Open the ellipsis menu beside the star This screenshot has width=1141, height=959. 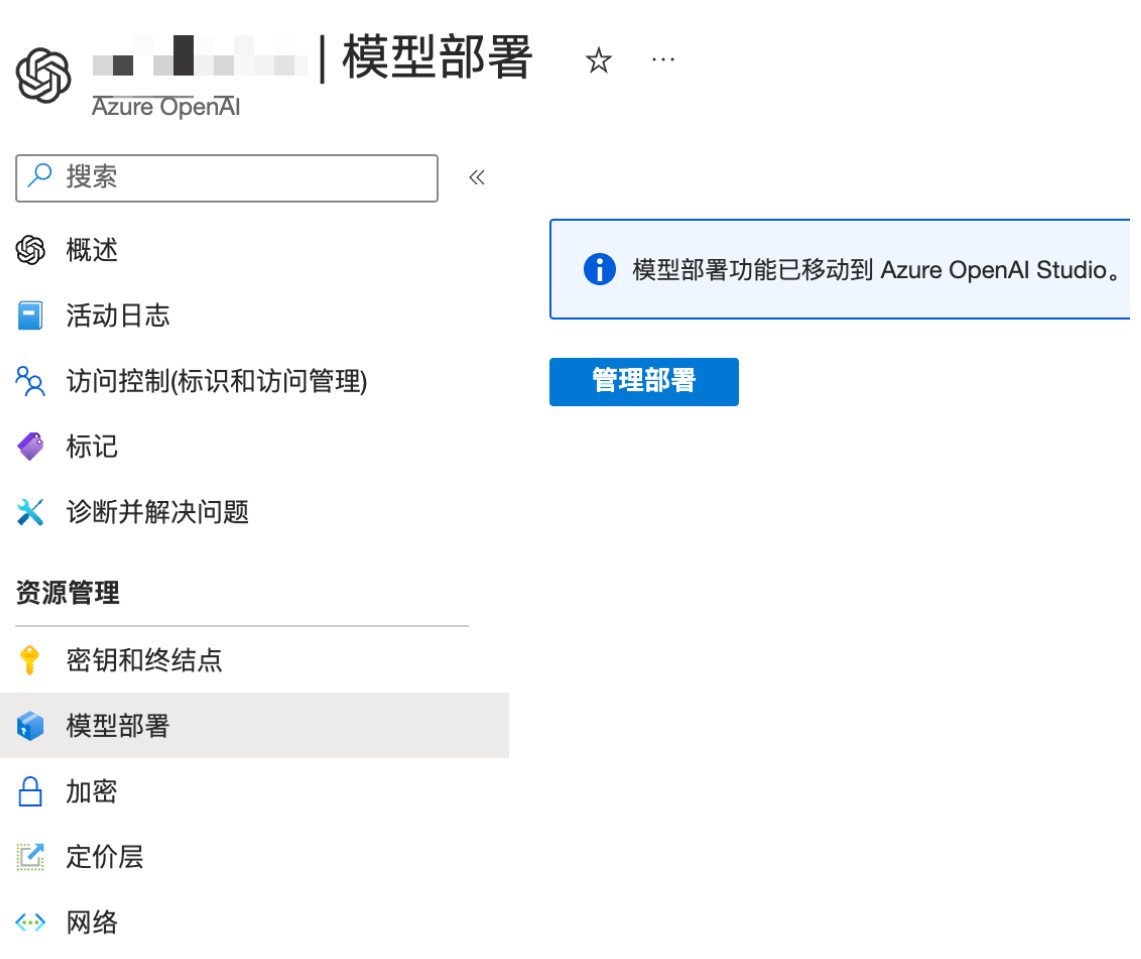[663, 60]
